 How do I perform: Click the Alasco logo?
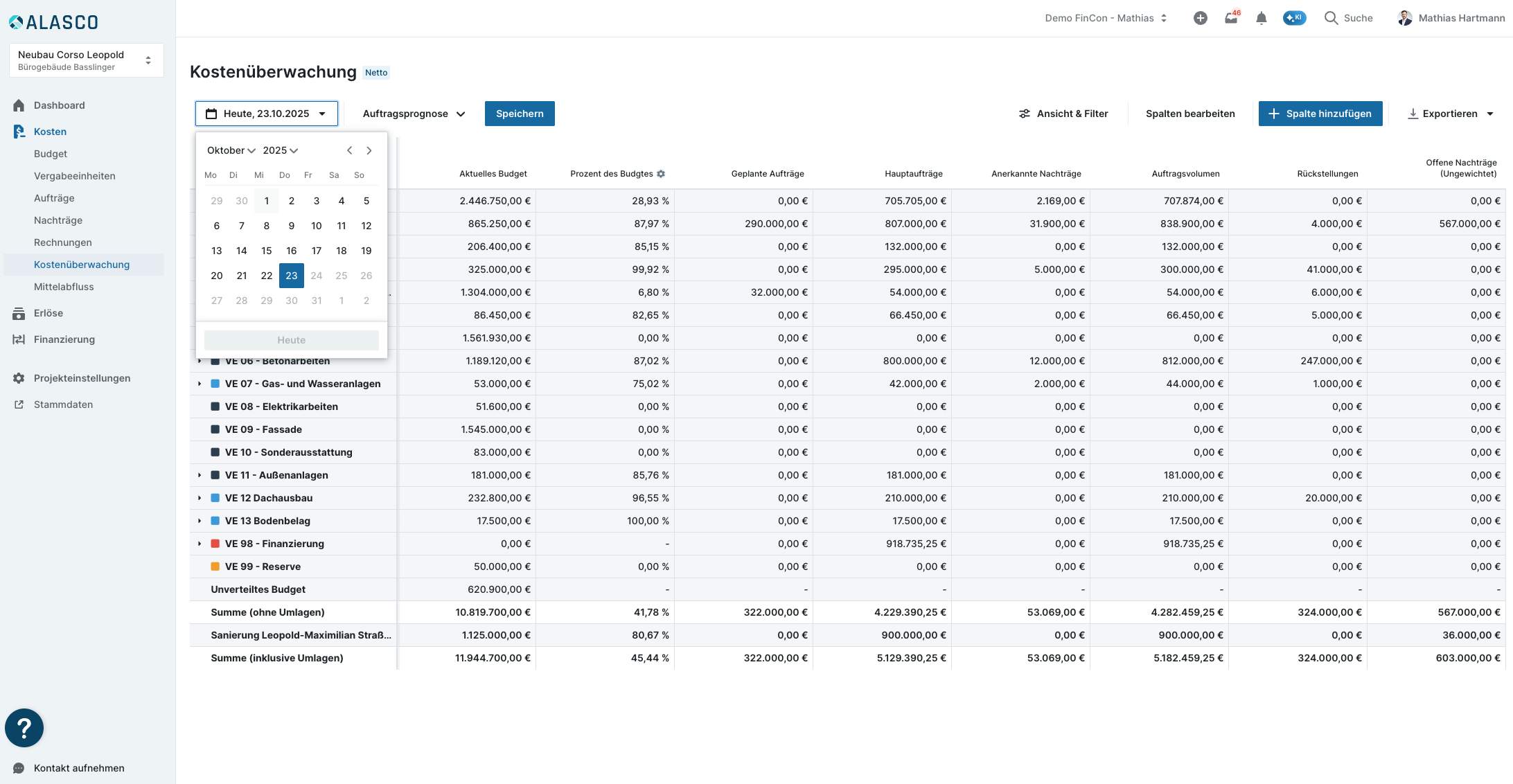(54, 22)
